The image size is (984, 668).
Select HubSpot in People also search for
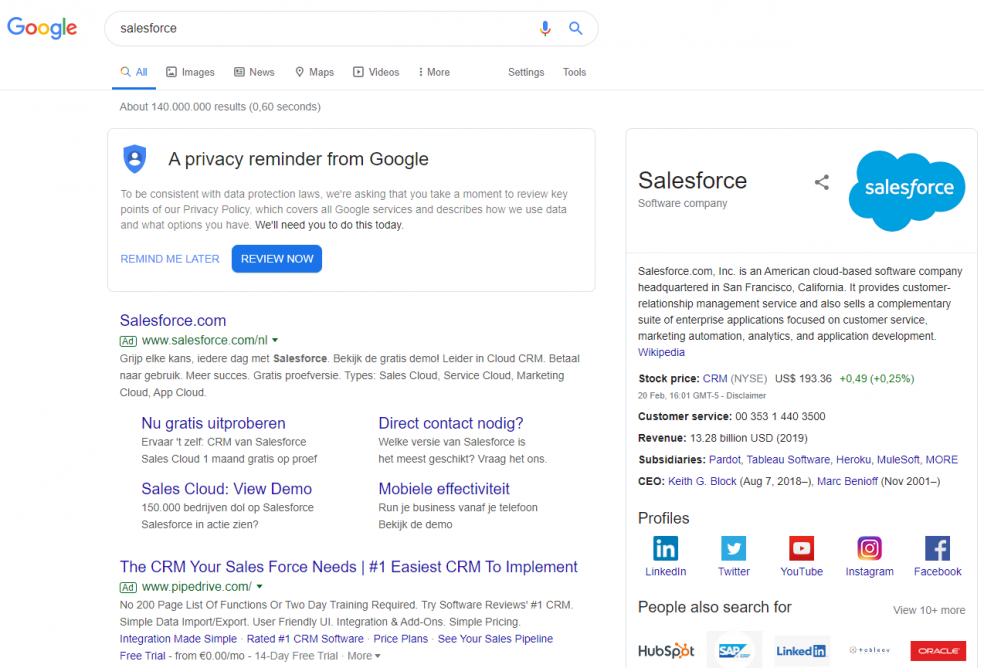(x=666, y=650)
